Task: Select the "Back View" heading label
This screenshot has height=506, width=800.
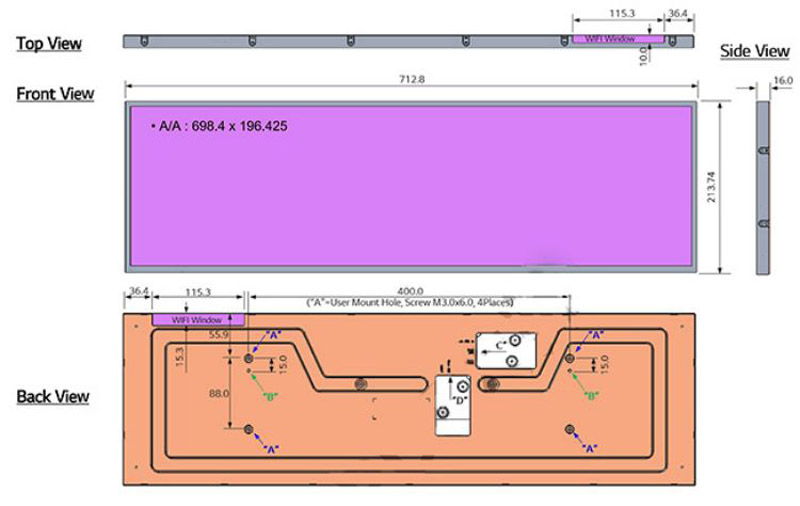Action: coord(53,396)
